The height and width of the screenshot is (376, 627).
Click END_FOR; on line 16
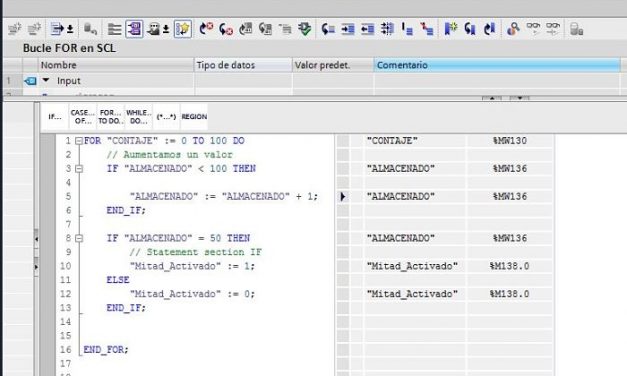[106, 350]
